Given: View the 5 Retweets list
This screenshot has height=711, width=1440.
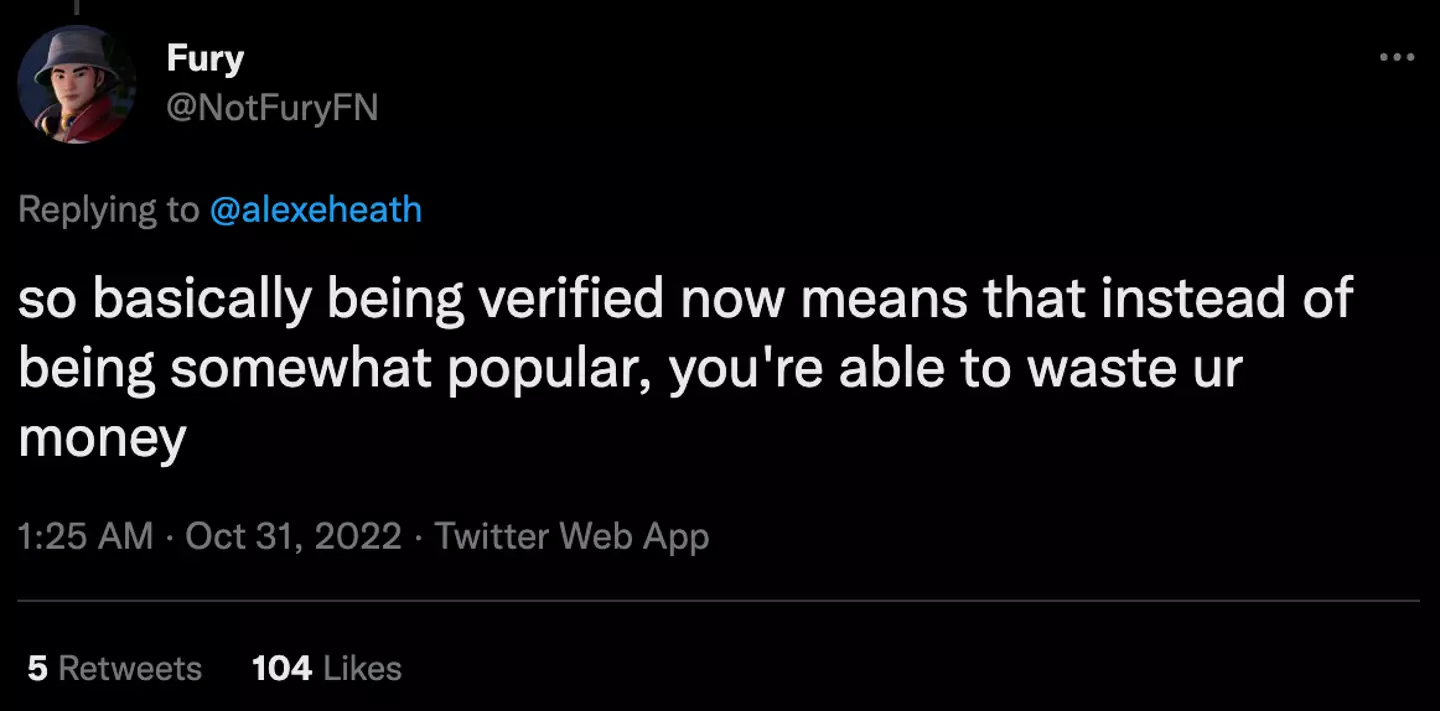Looking at the screenshot, I should (114, 668).
